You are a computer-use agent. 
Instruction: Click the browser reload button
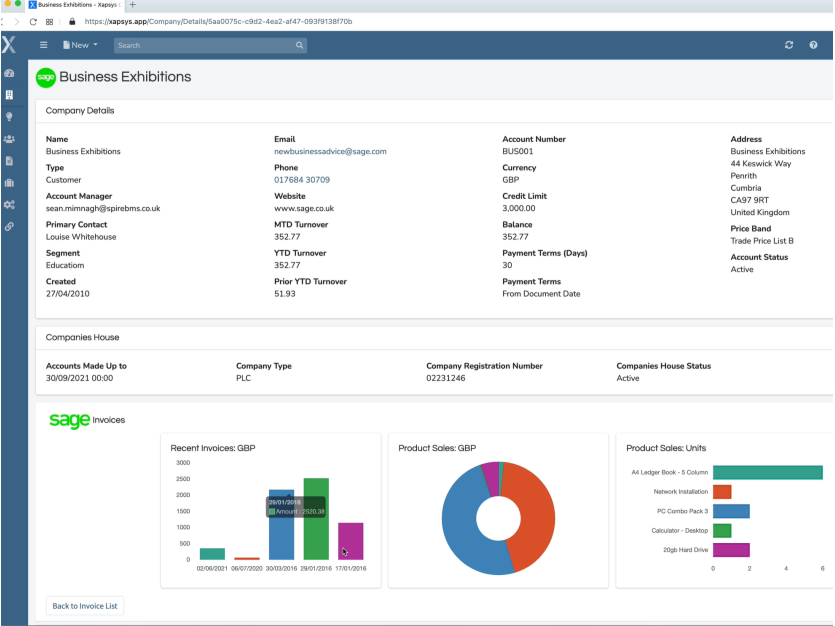[x=33, y=22]
